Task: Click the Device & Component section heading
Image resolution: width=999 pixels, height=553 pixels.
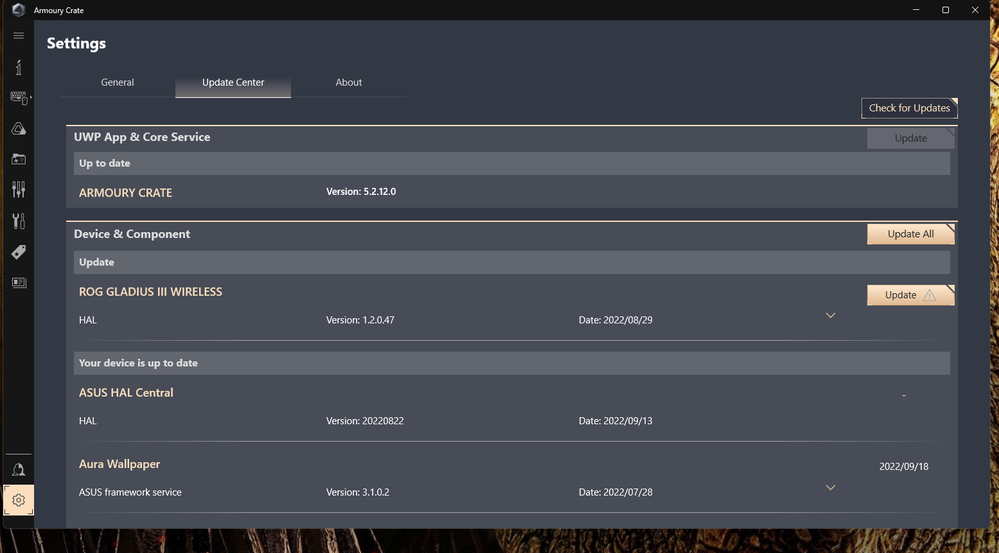Action: click(132, 234)
